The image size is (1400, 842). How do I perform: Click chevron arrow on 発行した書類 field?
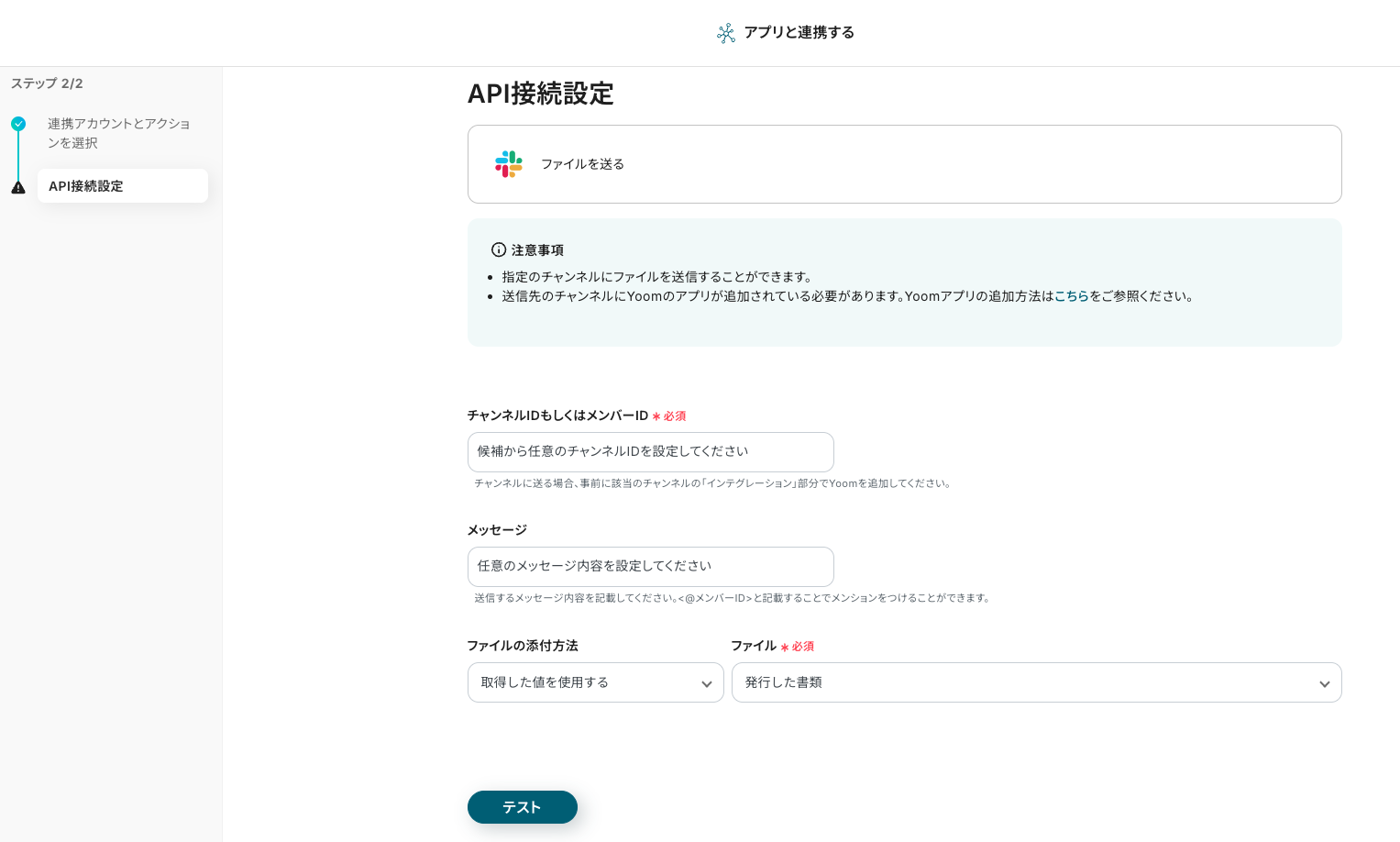coord(1324,684)
